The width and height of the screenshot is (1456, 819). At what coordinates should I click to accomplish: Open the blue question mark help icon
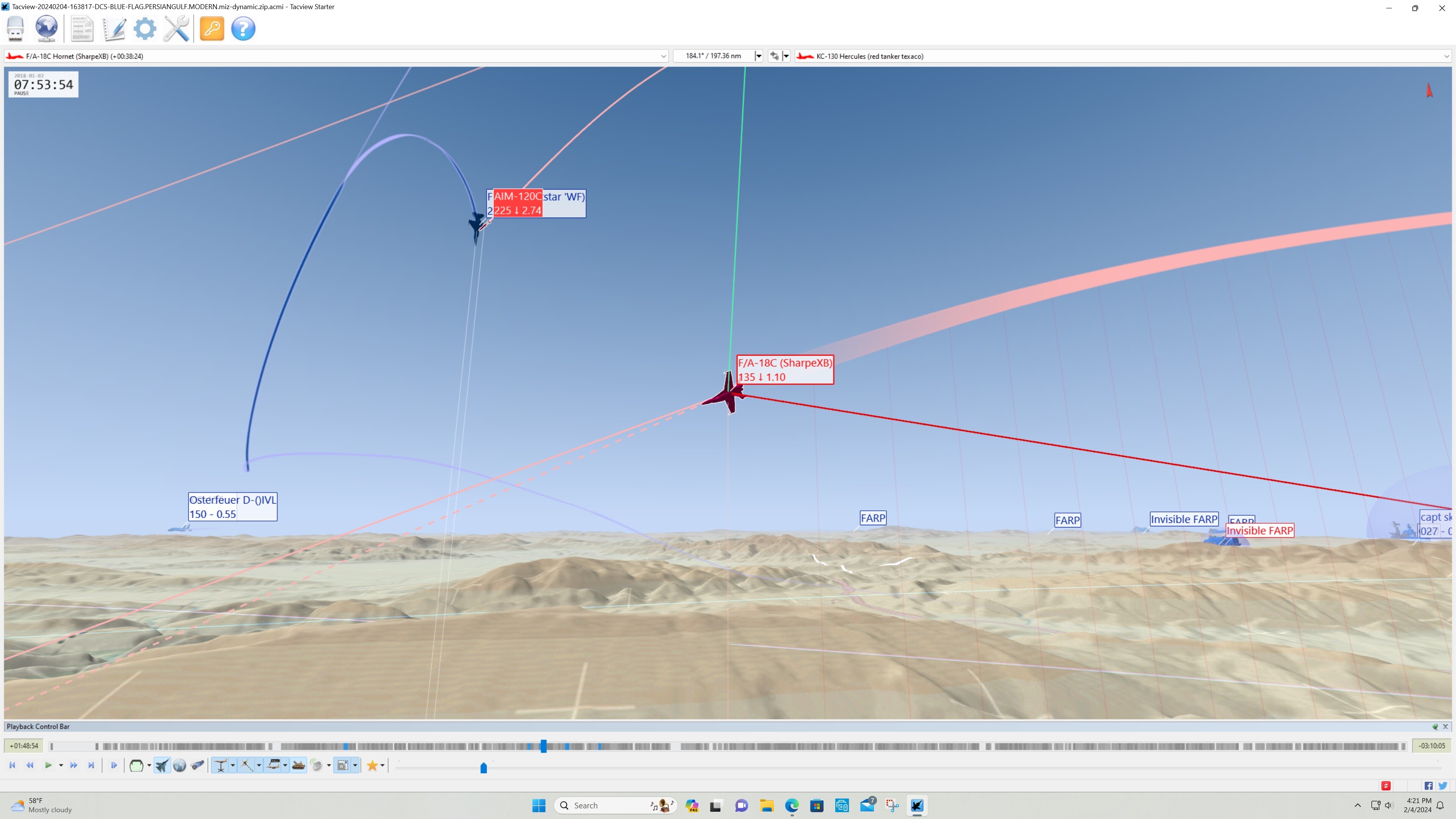click(243, 28)
